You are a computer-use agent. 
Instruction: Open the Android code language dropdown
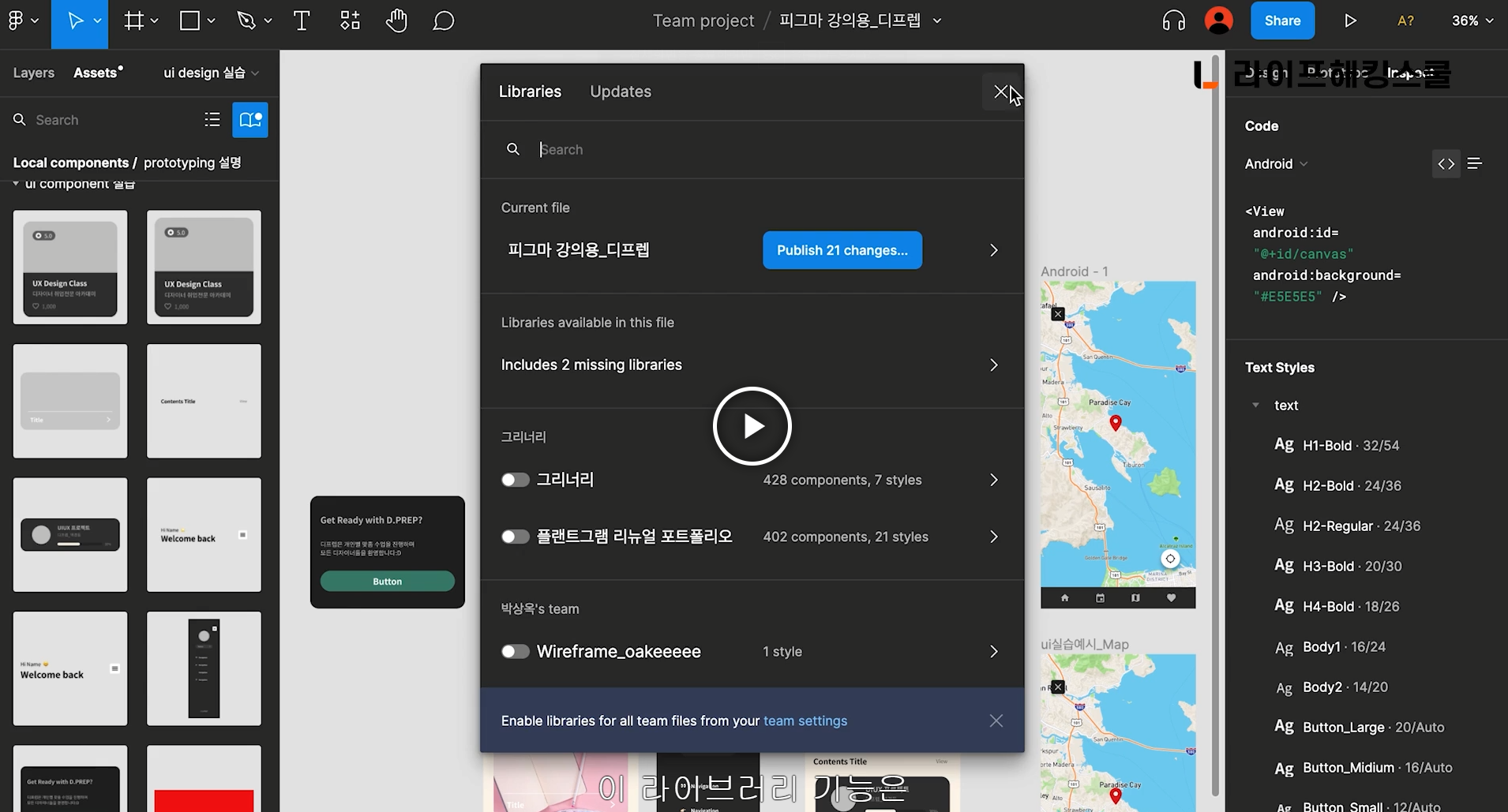(1276, 163)
